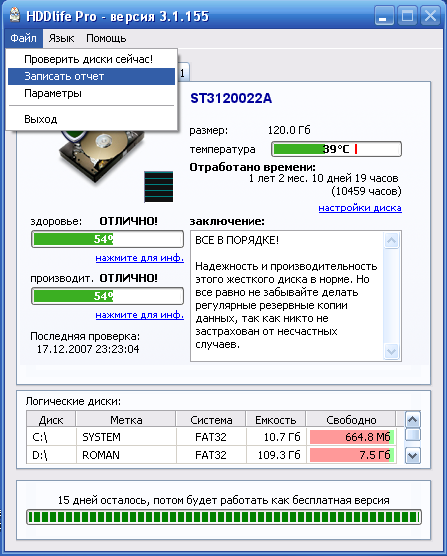Select "Записать отчет" menu entry
Image resolution: width=447 pixels, height=556 pixels.
91,76
